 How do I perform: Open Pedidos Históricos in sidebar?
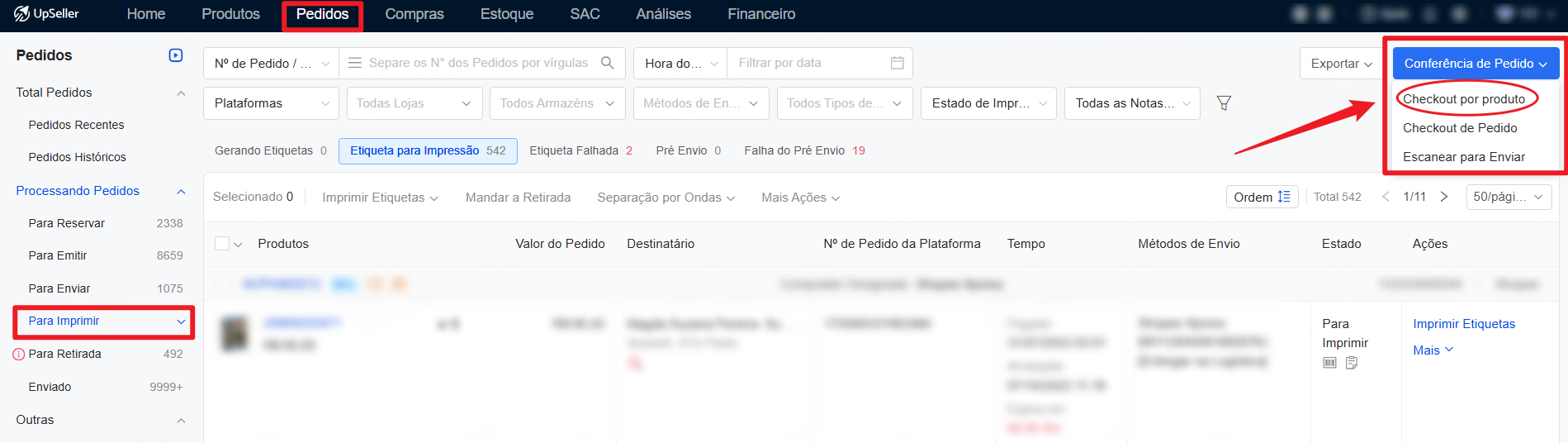click(77, 157)
